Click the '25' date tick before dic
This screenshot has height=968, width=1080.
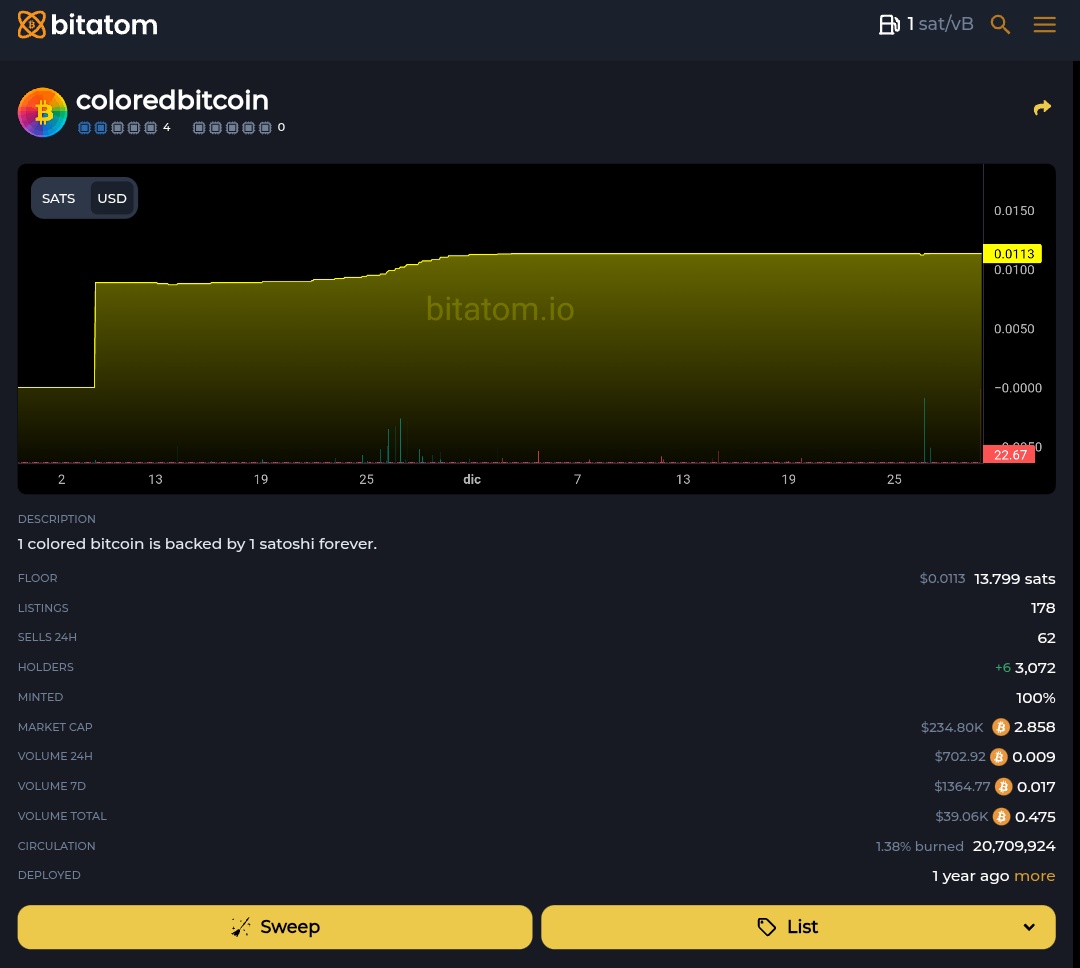(x=366, y=480)
